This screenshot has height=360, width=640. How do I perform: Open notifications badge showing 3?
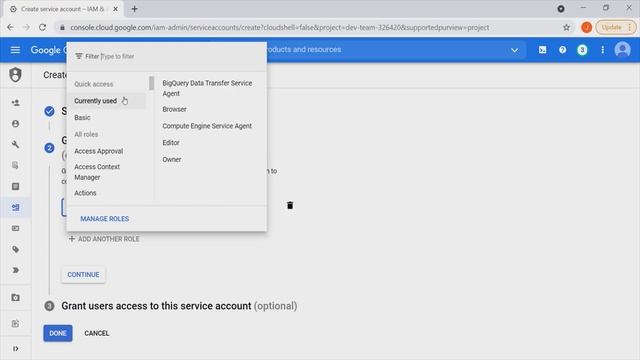click(582, 50)
